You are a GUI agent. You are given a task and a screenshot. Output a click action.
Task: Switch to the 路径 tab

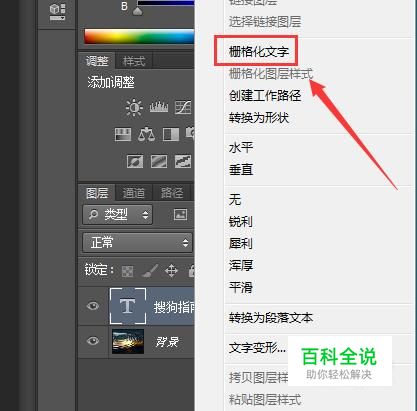tap(172, 193)
